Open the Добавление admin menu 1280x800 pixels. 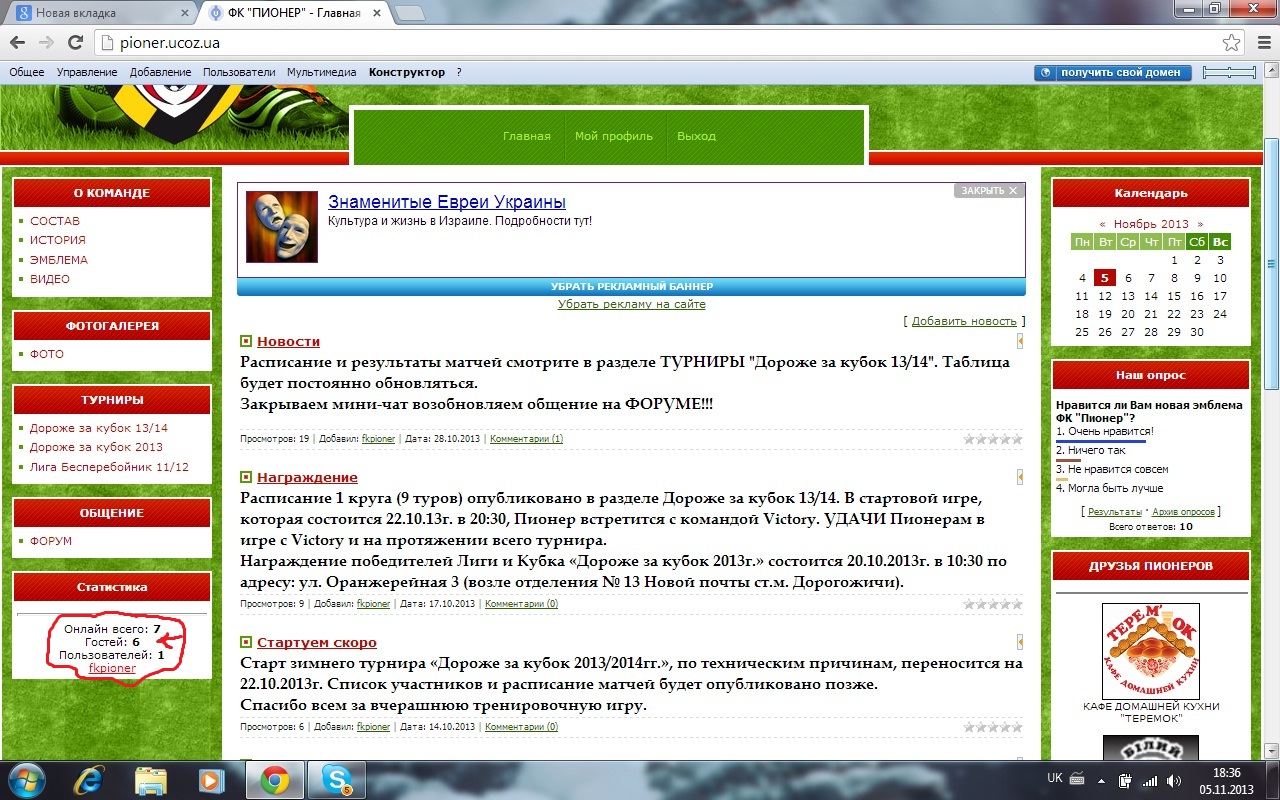tap(160, 72)
